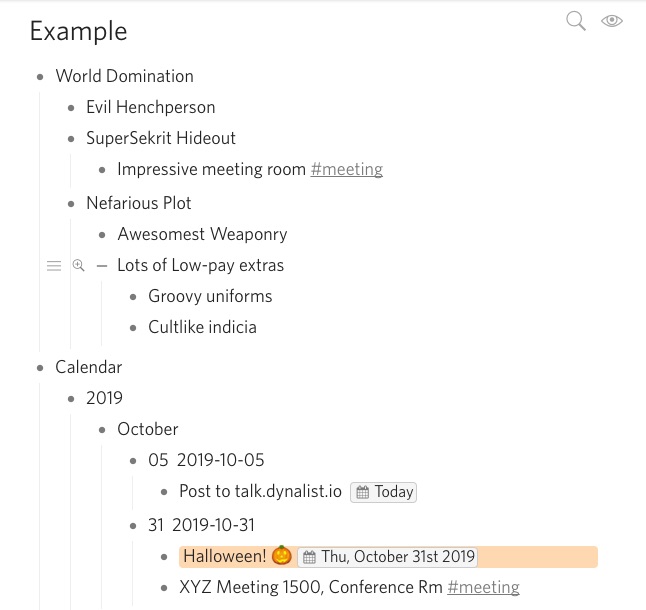Click calendar icon in October 31st date
646x610 pixels.
coord(309,557)
